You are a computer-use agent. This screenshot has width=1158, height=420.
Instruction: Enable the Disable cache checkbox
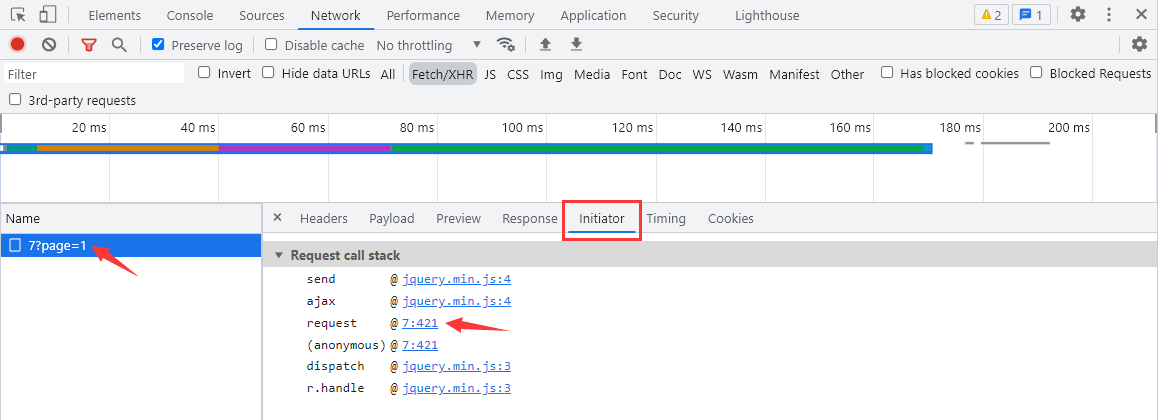click(x=271, y=45)
